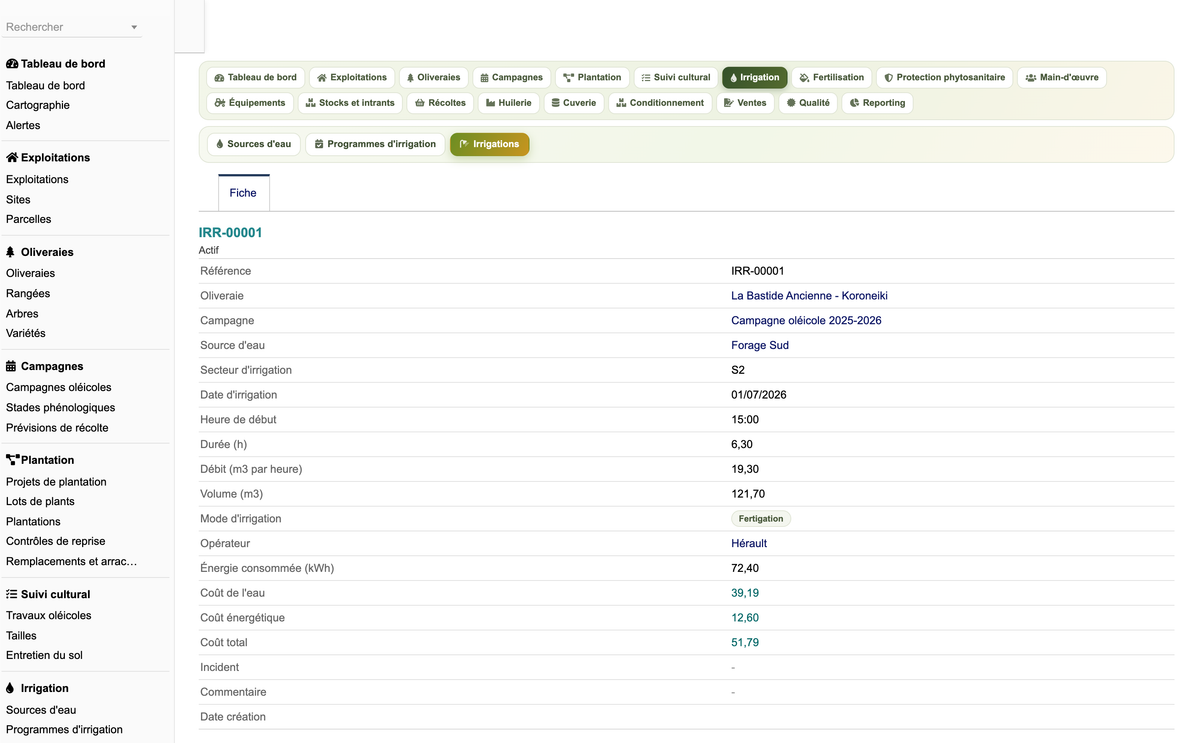Open Exploitations top navigation button
Image resolution: width=1200 pixels, height=743 pixels.
(x=352, y=77)
